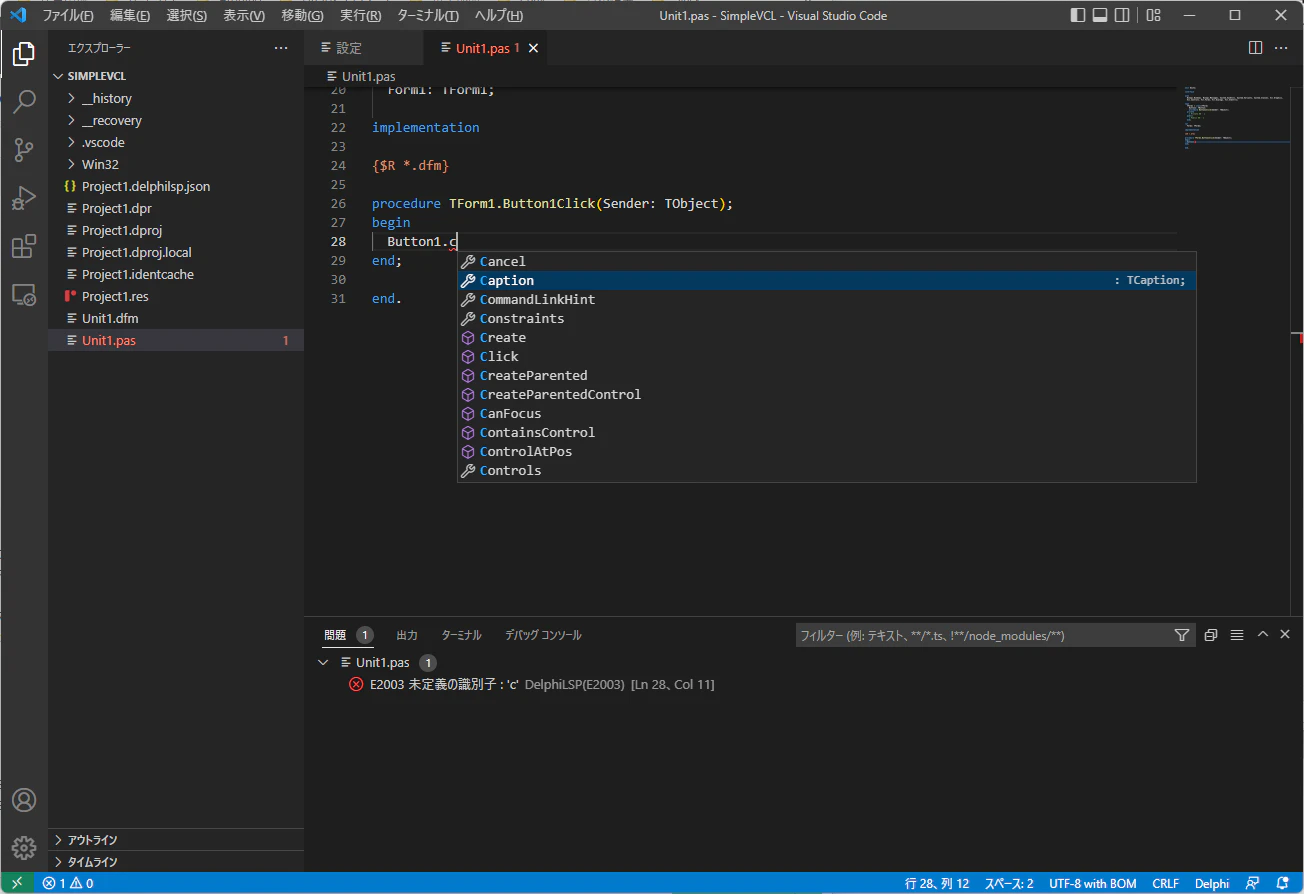1304x894 pixels.
Task: Click the collapse all icon in Problems panel
Action: (x=1211, y=635)
